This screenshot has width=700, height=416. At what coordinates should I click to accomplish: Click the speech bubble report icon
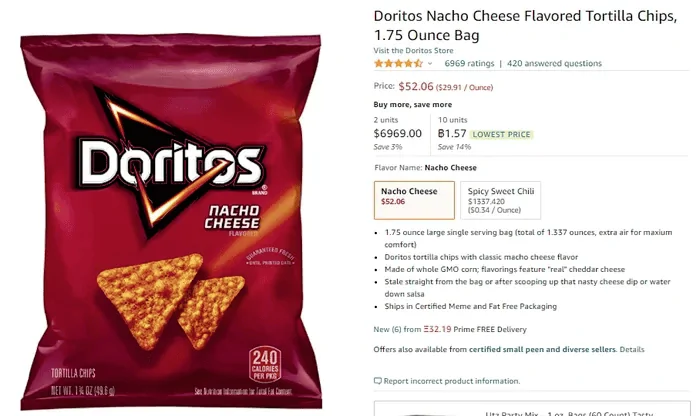coord(378,381)
